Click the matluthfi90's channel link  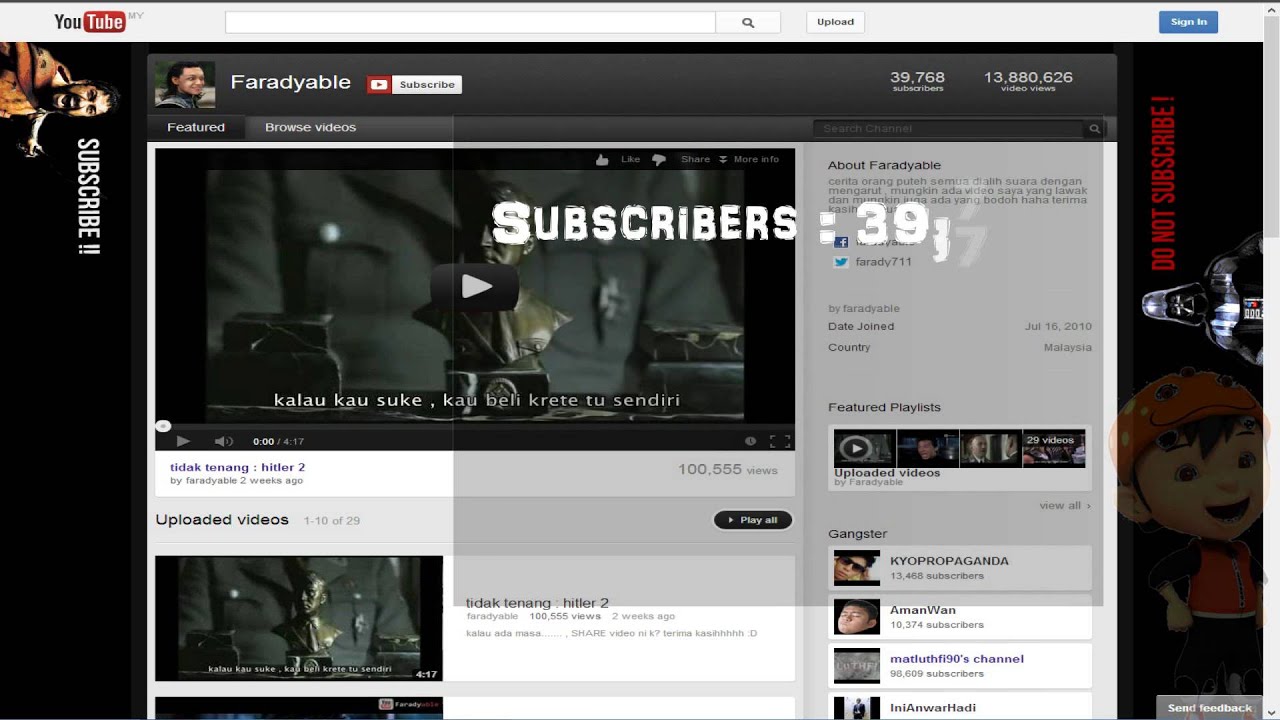pyautogui.click(x=957, y=659)
